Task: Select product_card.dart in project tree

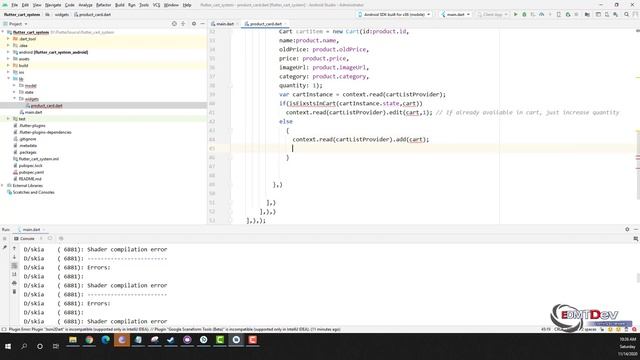Action: 47,105
